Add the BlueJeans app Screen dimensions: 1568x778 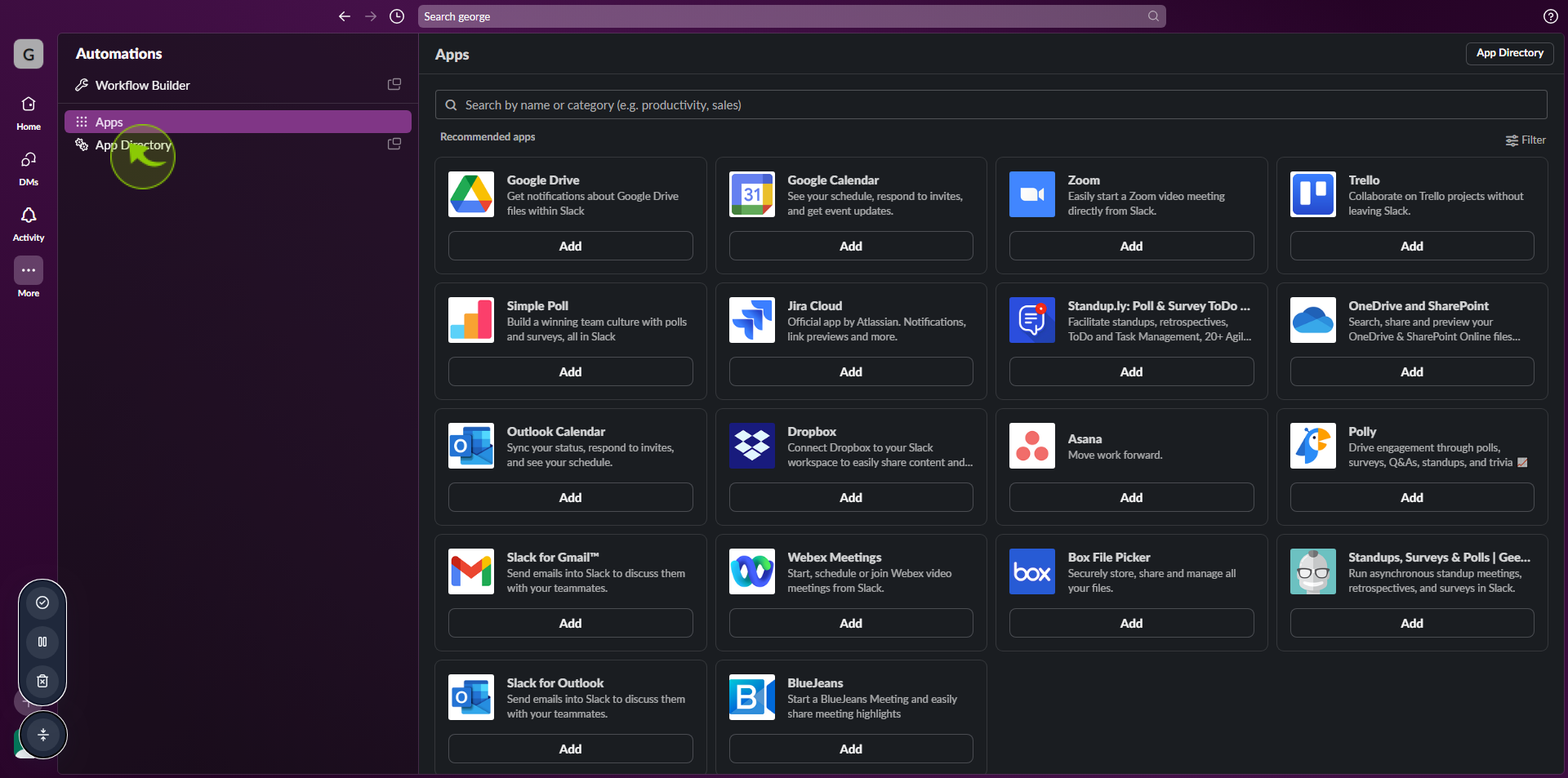[851, 749]
